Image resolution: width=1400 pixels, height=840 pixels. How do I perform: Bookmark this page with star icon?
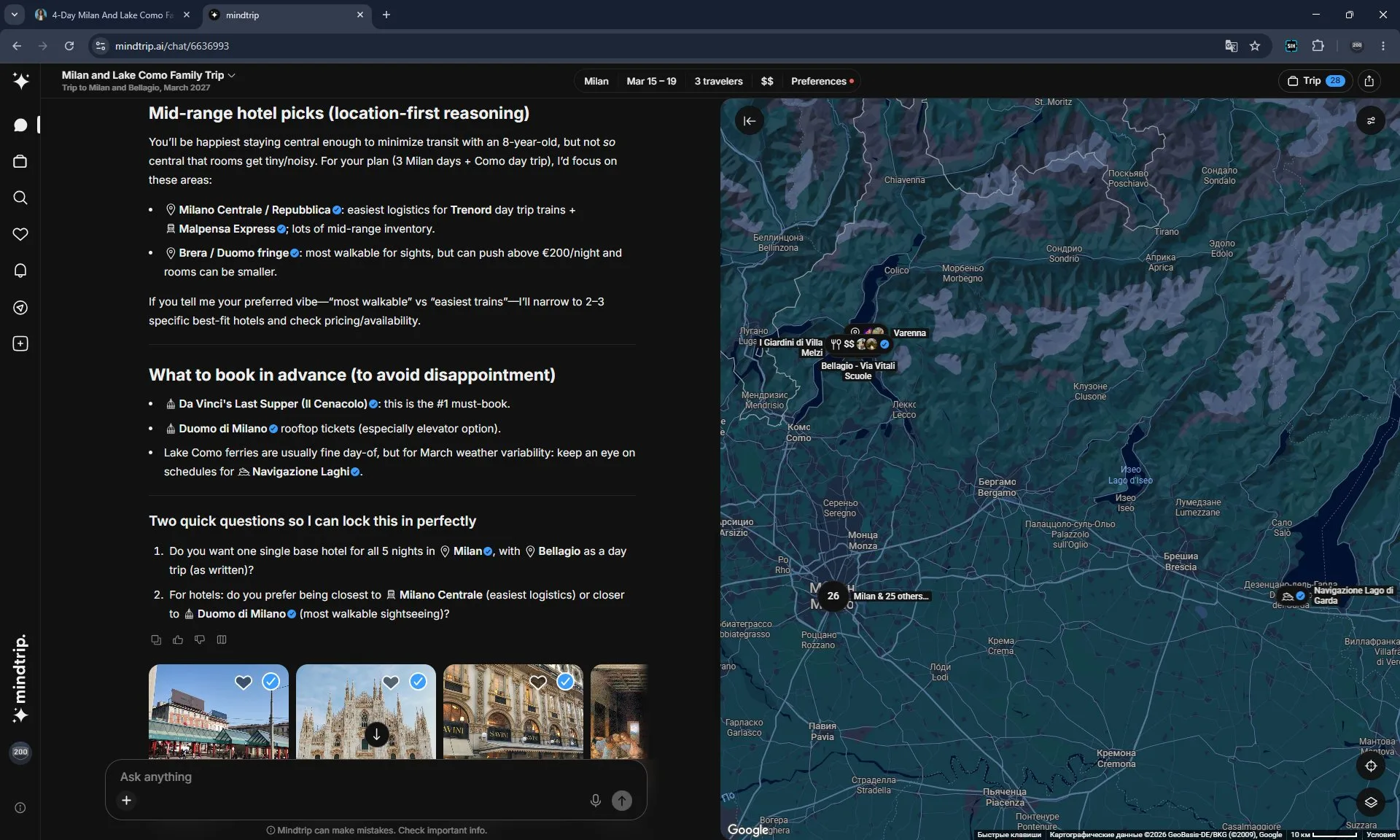click(x=1255, y=46)
